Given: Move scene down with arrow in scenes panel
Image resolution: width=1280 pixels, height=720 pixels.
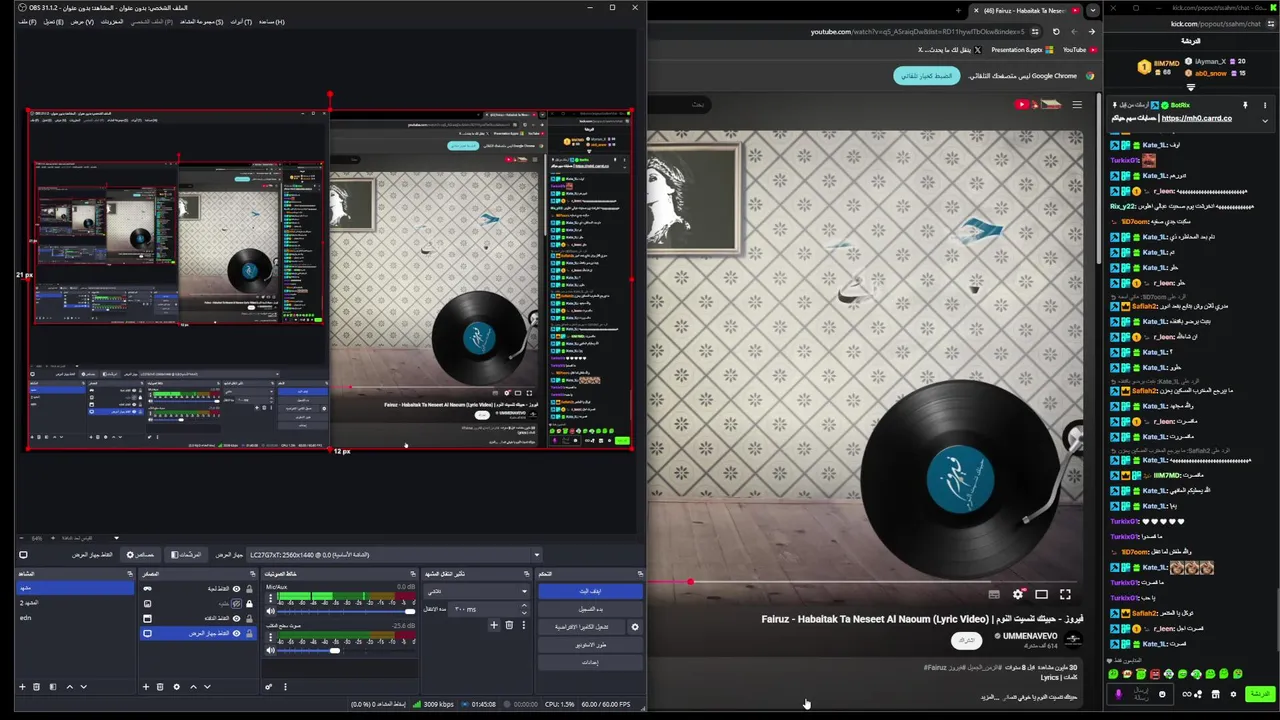Looking at the screenshot, I should tap(83, 687).
